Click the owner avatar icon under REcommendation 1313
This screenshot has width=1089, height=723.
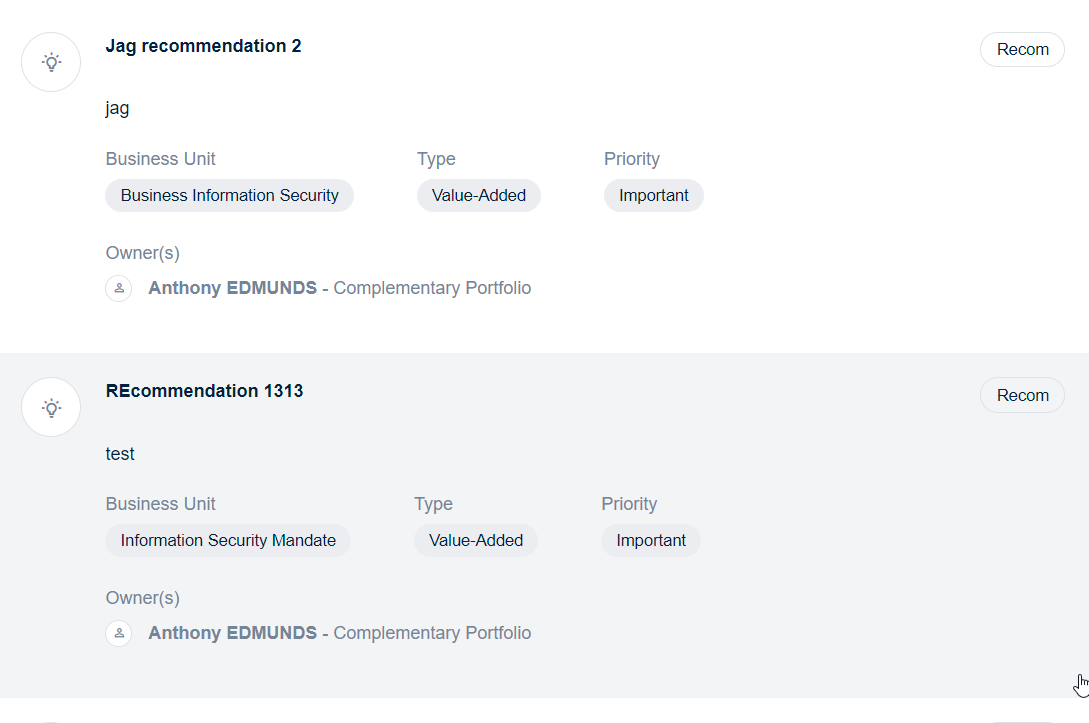(x=119, y=633)
